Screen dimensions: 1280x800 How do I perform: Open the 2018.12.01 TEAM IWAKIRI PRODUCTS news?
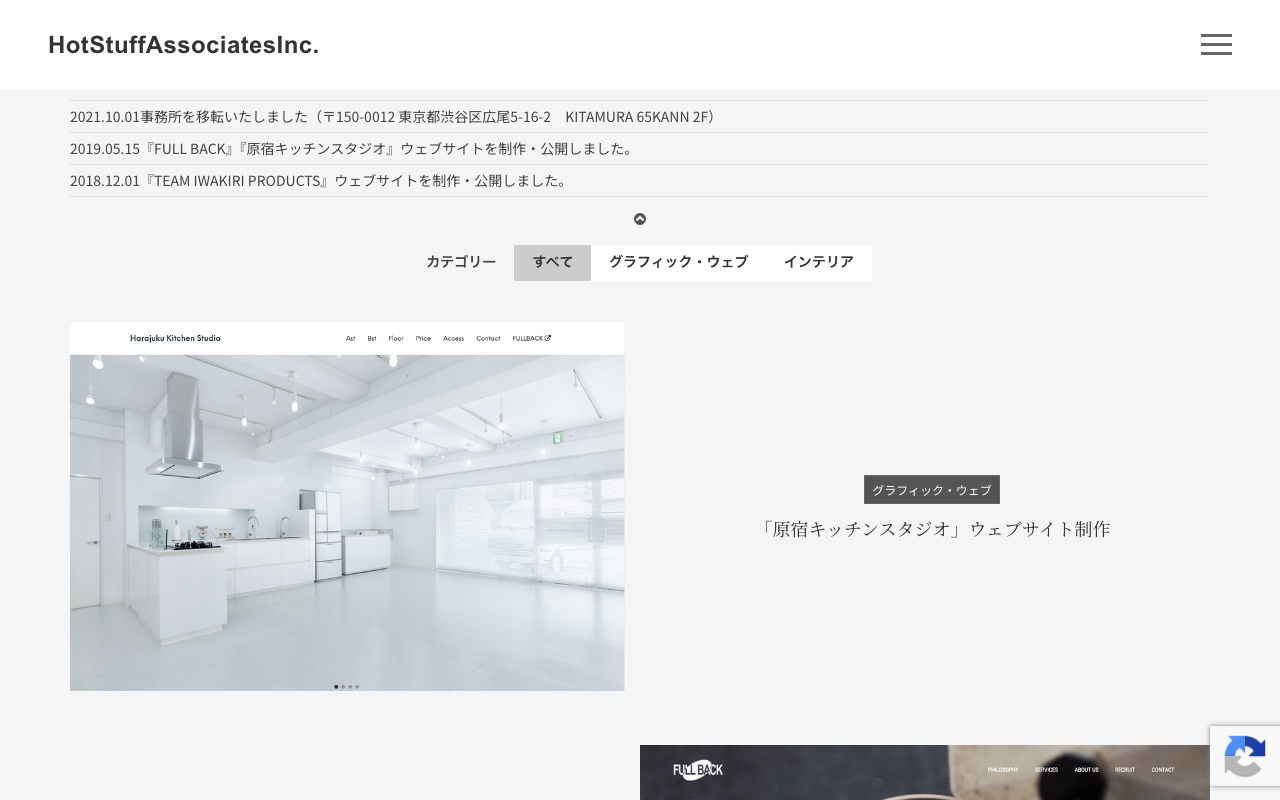[x=320, y=181]
